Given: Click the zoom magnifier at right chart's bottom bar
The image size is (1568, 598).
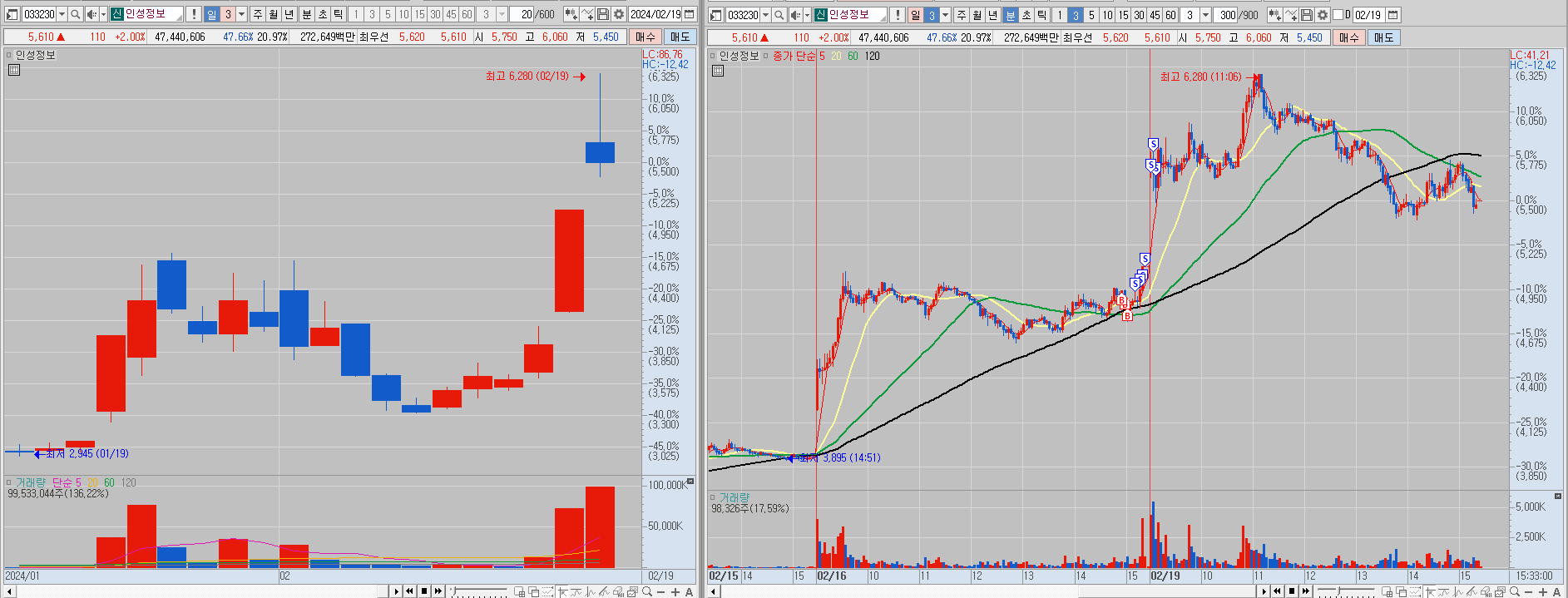Looking at the screenshot, I should tap(1515, 592).
